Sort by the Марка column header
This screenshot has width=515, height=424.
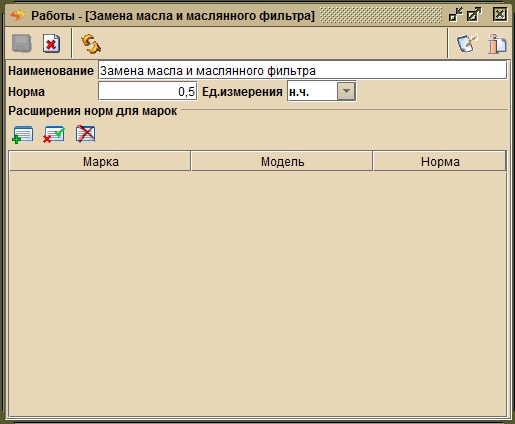(100, 161)
